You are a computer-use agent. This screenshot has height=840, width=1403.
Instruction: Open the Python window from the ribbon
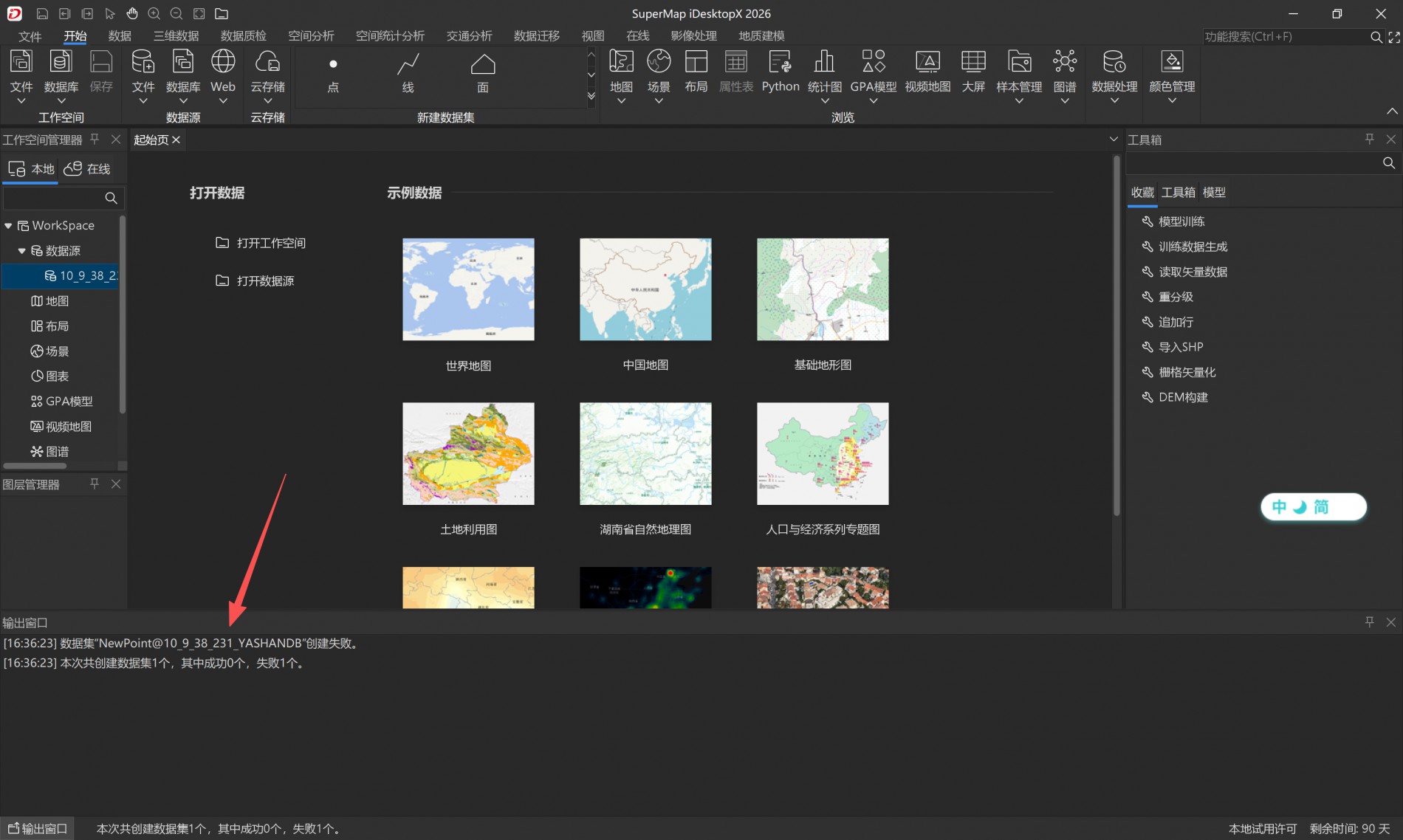point(781,71)
